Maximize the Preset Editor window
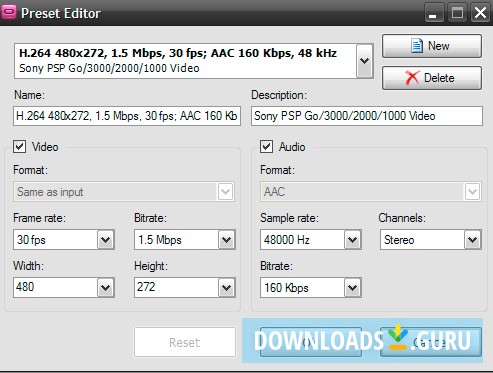493x373 pixels. pos(457,13)
